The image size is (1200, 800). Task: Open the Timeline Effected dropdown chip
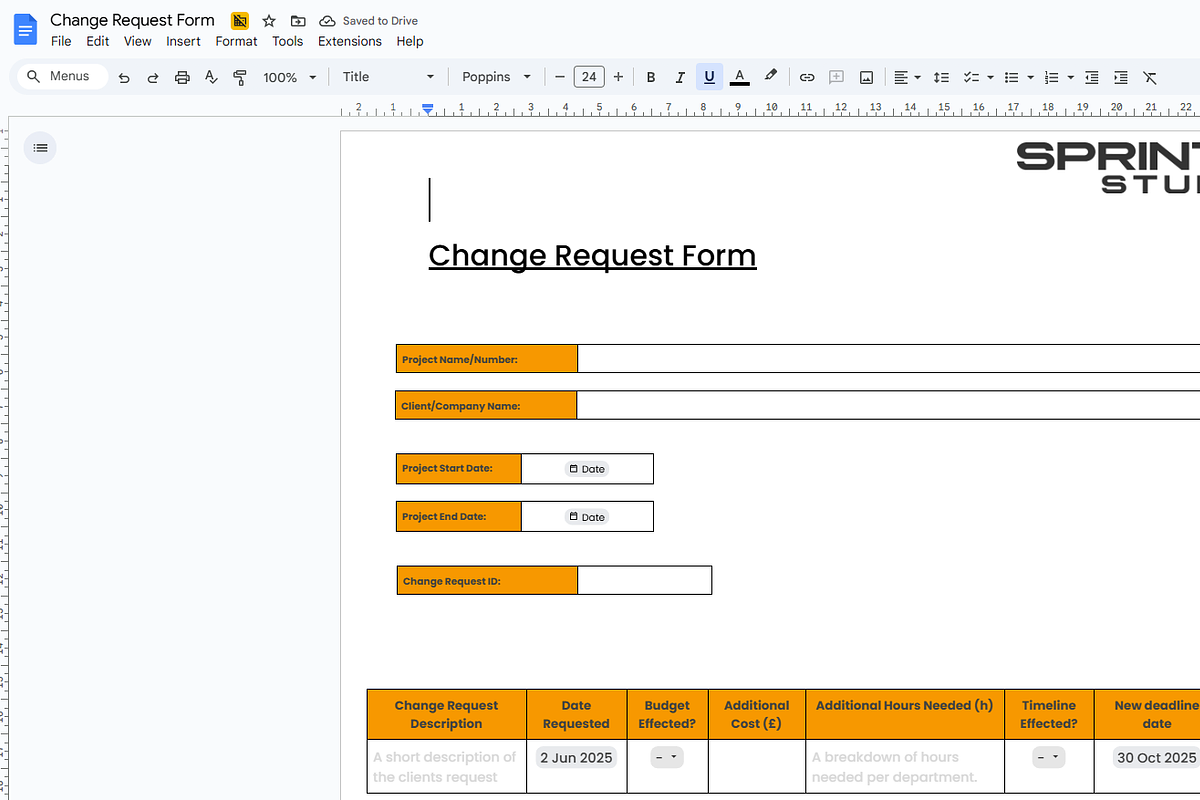(1049, 758)
